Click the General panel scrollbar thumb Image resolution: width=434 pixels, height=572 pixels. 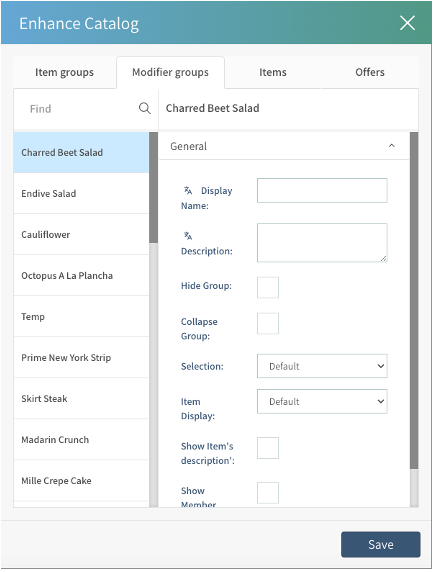[414, 301]
